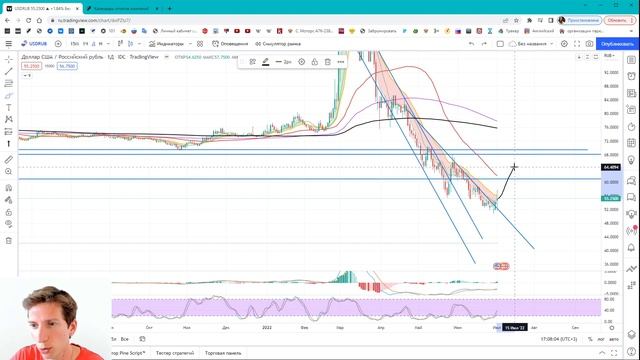The height and width of the screenshot is (360, 640).
Task: Open the forecasting and measurement tools
Action: [9, 131]
